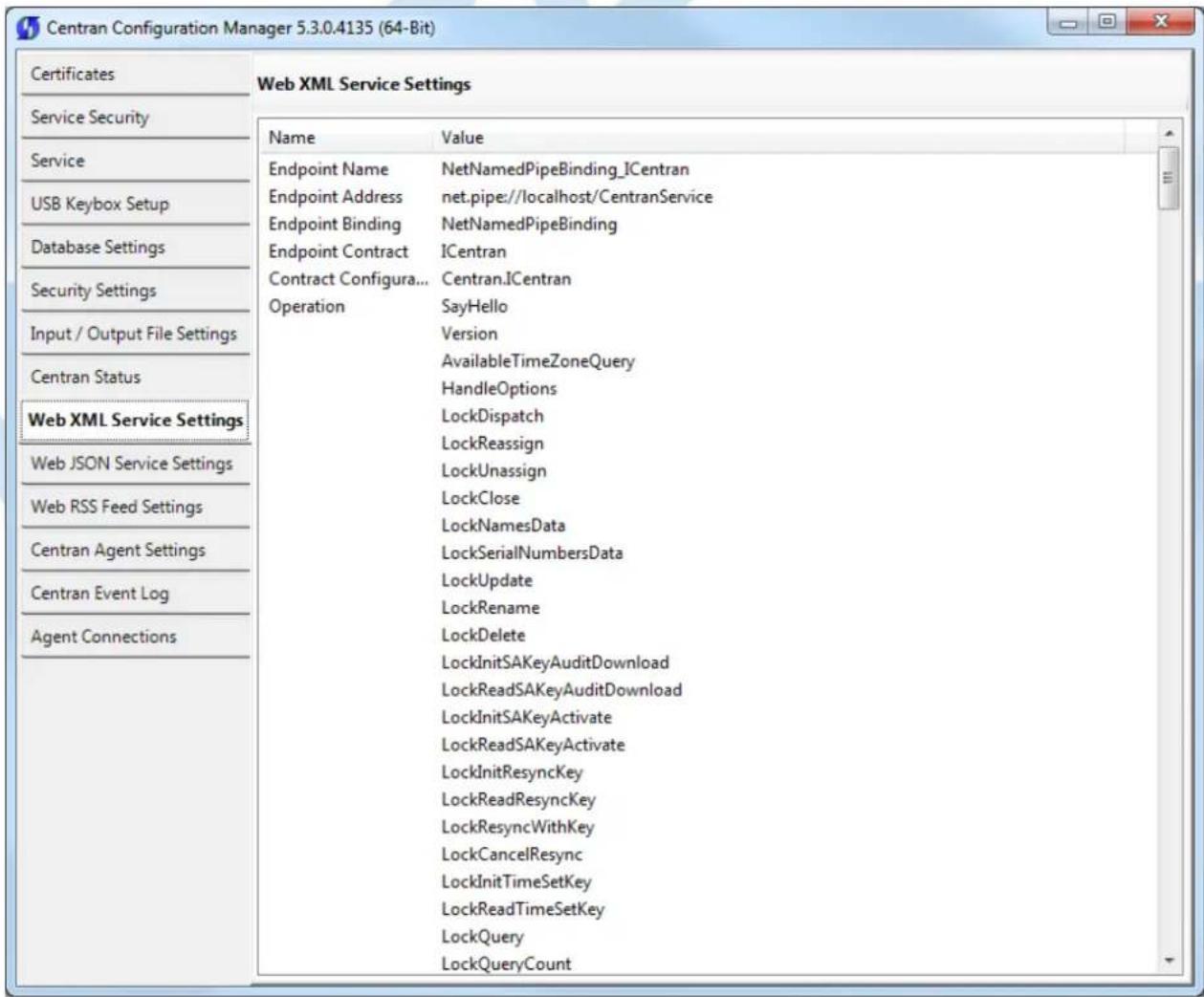The height and width of the screenshot is (997, 1204).
Task: Select the Endpoint Contract row label
Action: [x=339, y=251]
